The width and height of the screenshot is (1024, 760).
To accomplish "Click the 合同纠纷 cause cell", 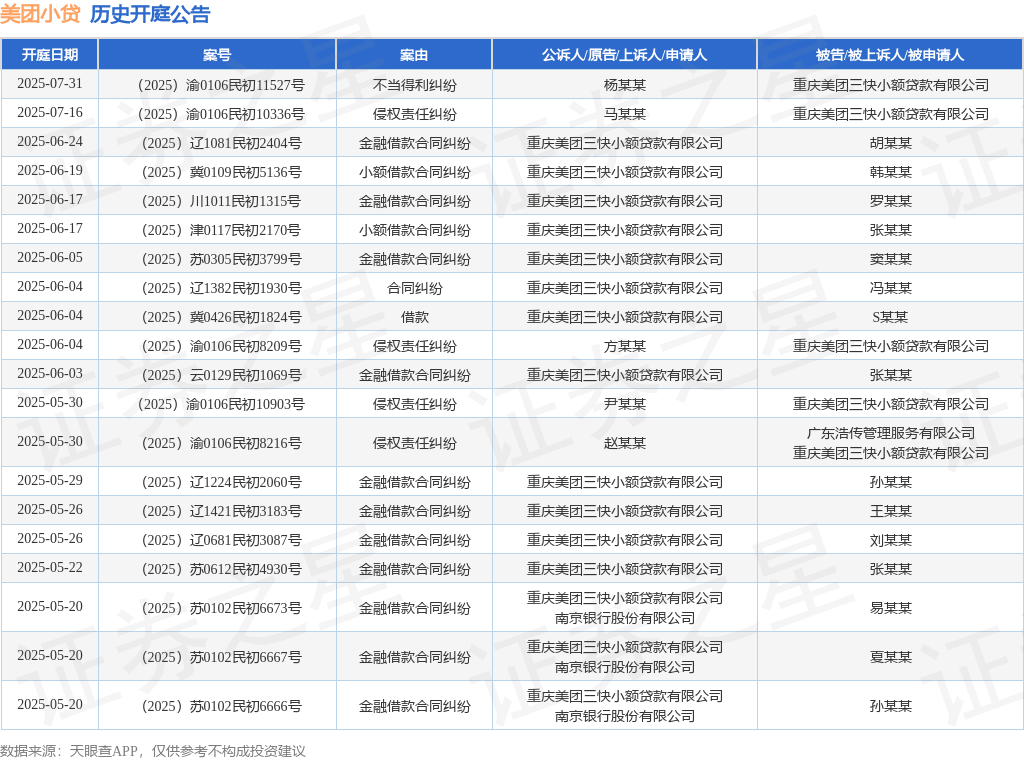I will pos(414,288).
